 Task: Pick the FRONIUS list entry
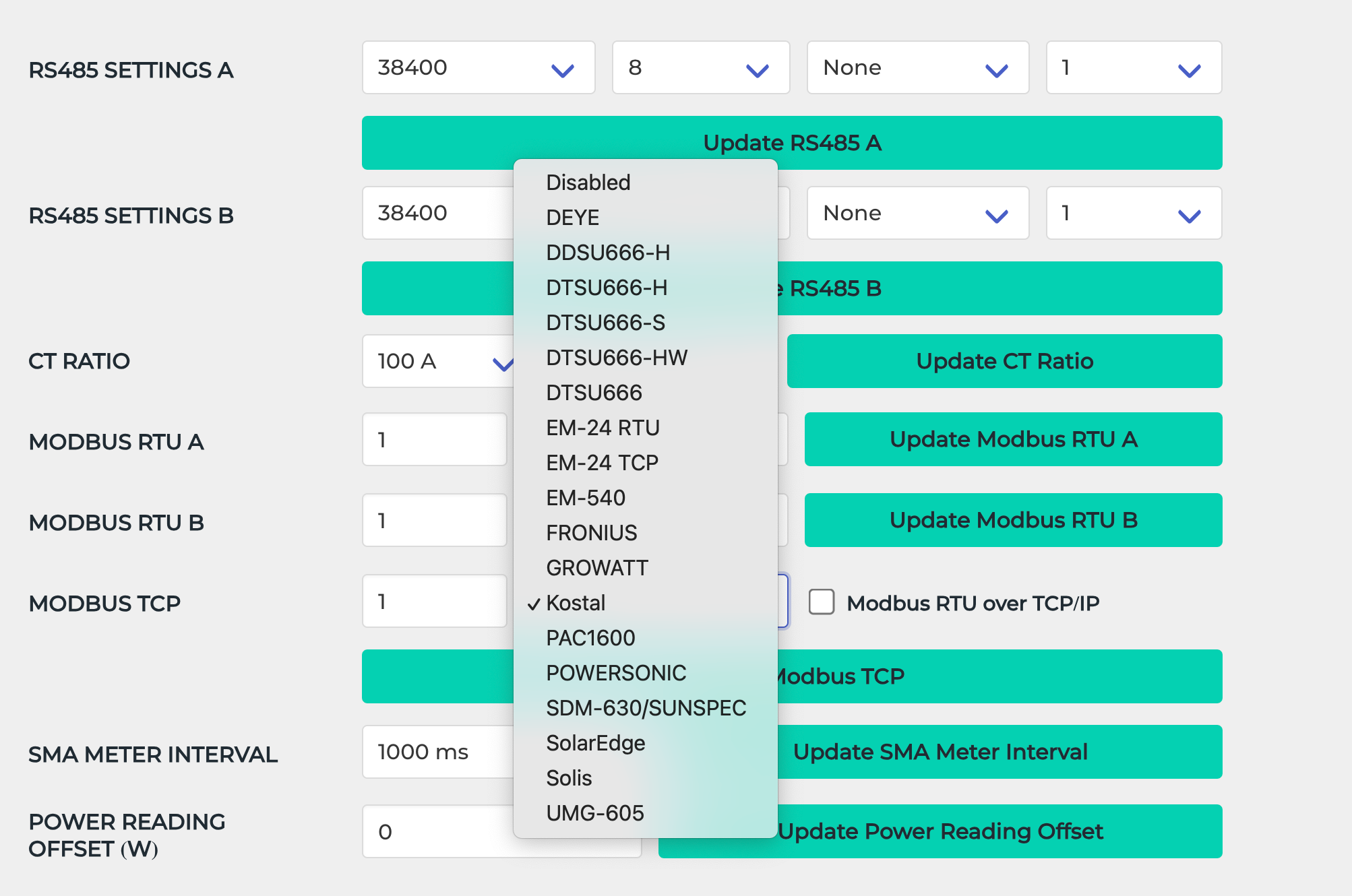coord(591,533)
